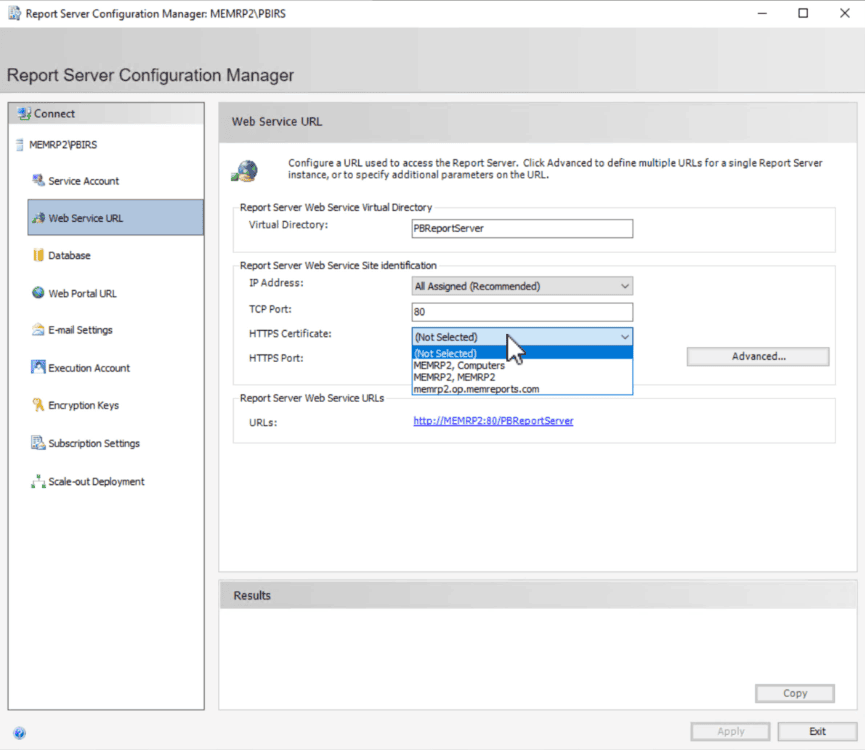865x750 pixels.
Task: Click the globe icon beside the description
Action: click(x=245, y=170)
